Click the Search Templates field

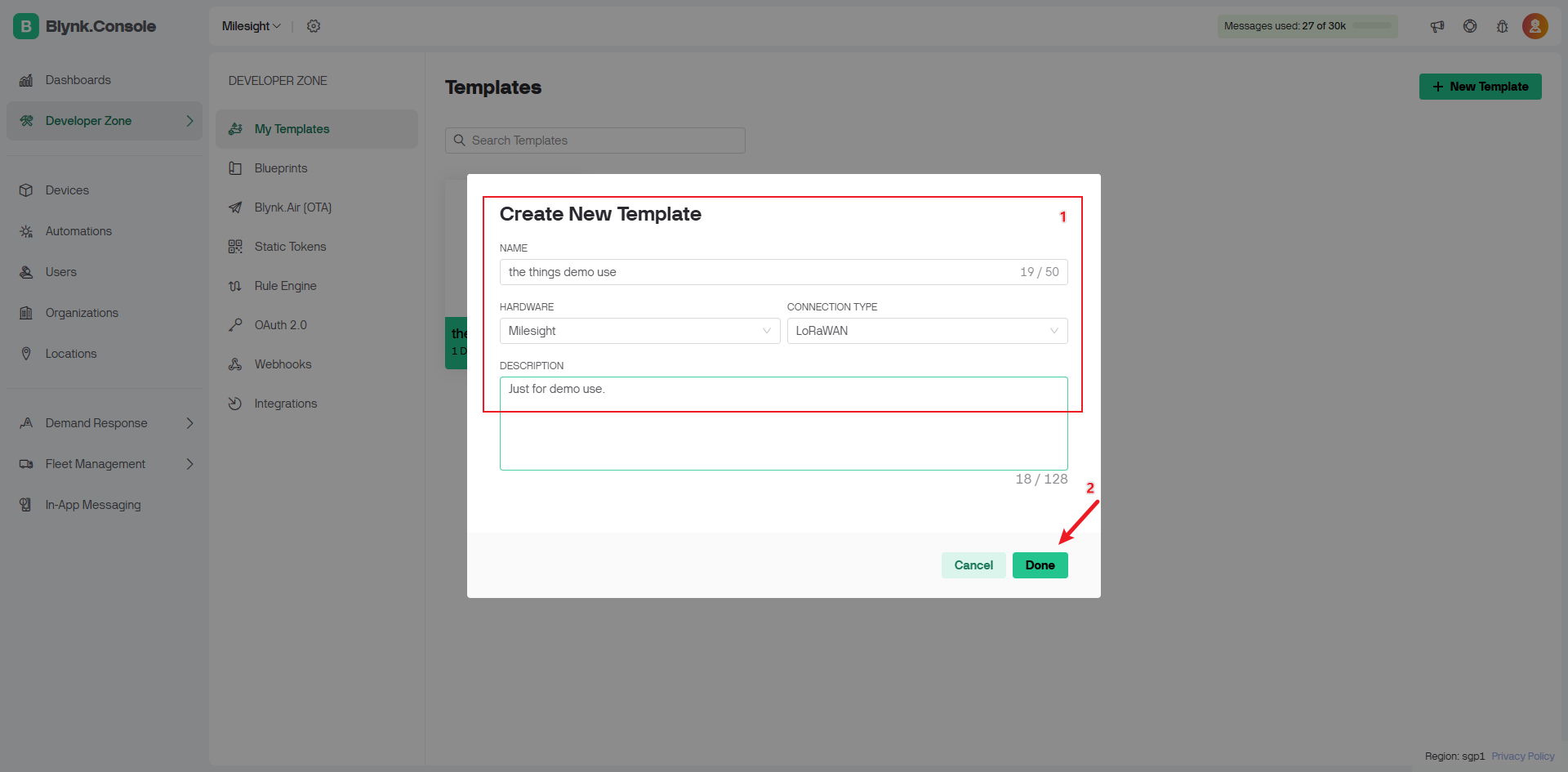(595, 141)
